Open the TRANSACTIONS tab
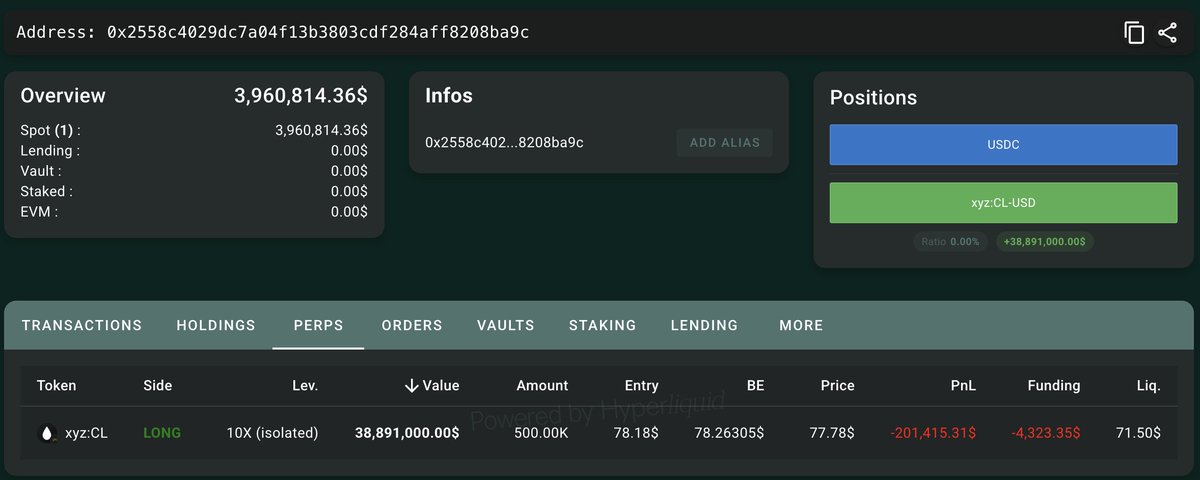 (x=82, y=325)
